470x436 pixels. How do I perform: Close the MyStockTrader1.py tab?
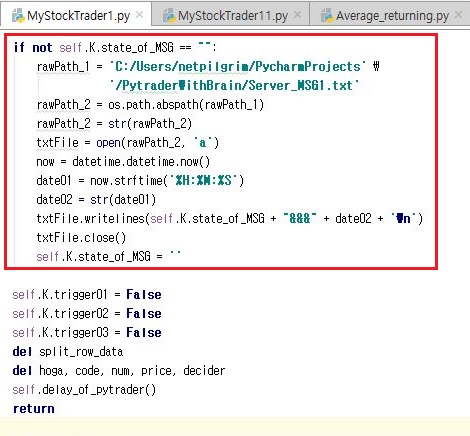pyautogui.click(x=140, y=15)
